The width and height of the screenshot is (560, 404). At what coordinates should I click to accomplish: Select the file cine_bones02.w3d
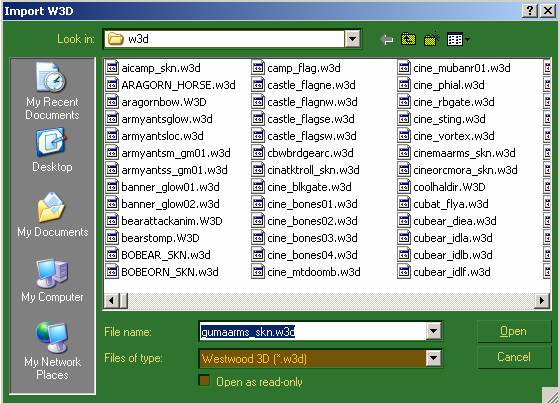tap(305, 221)
